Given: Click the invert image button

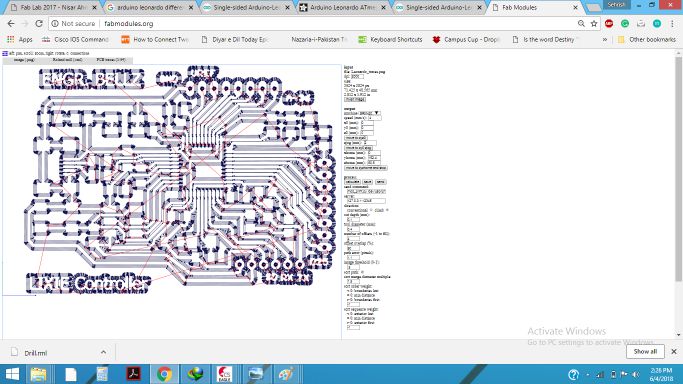Looking at the screenshot, I should pos(355,100).
